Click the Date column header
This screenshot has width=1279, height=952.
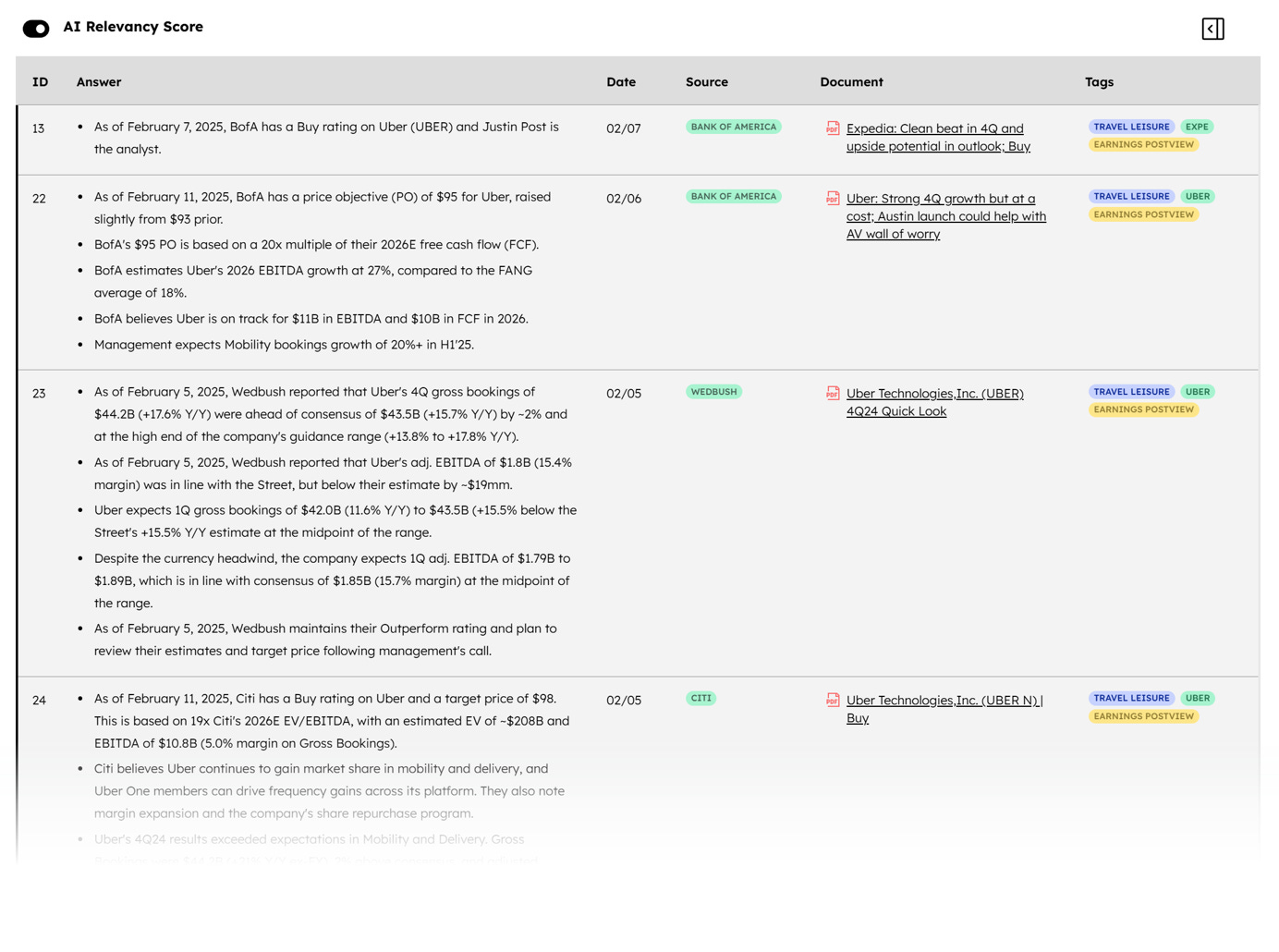pyautogui.click(x=621, y=81)
